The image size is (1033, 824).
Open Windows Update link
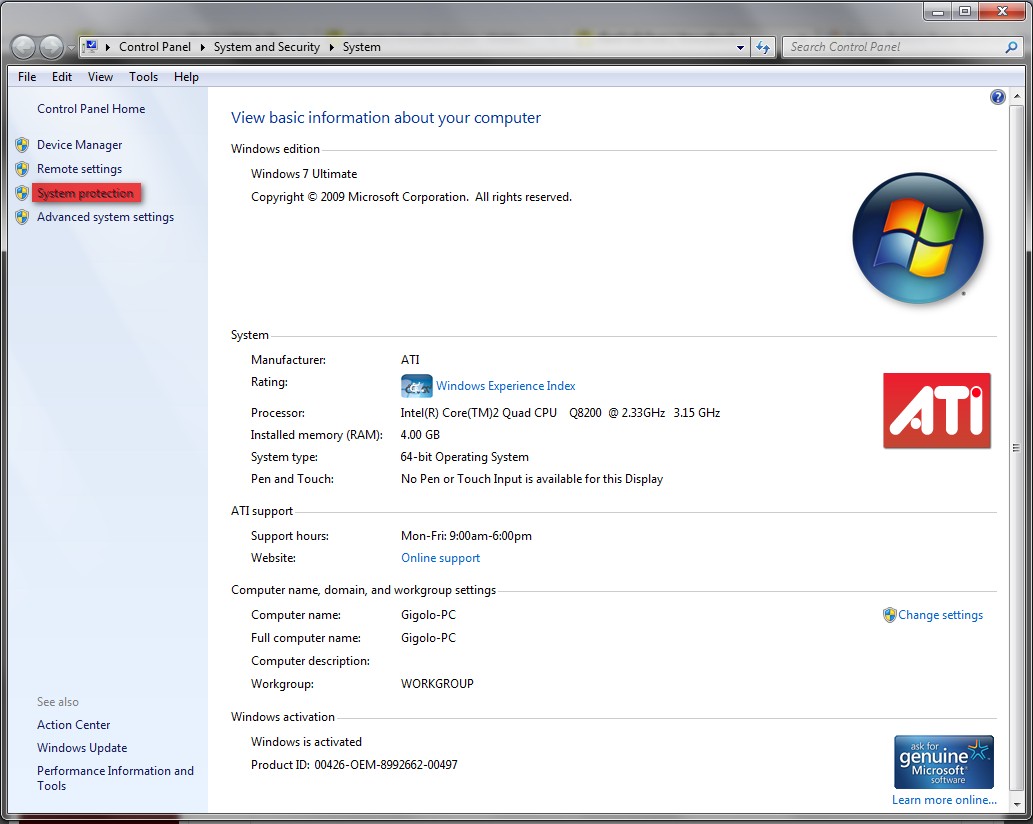[82, 748]
